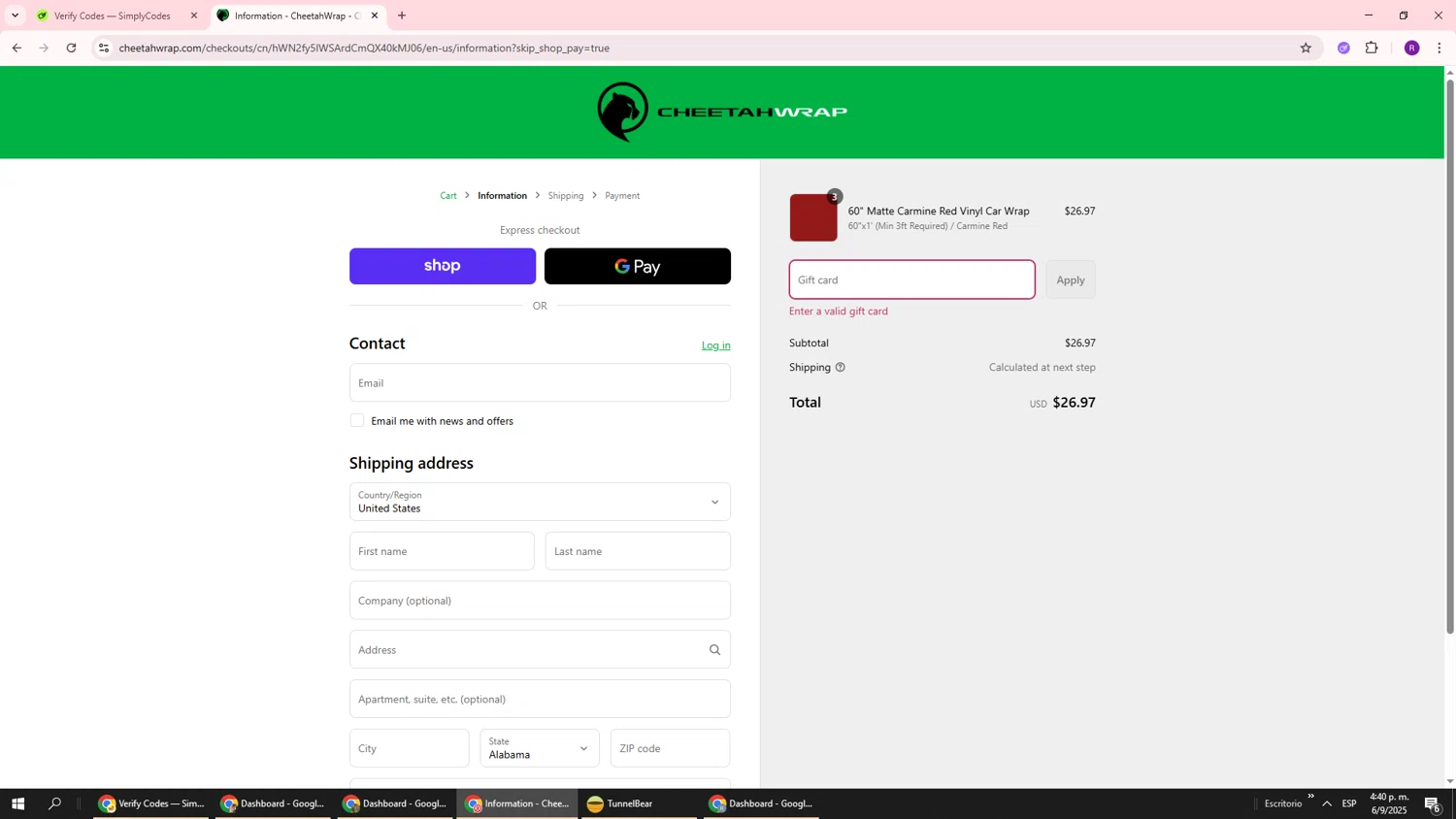Show hidden system tray icons
This screenshot has width=1456, height=819.
click(1327, 803)
